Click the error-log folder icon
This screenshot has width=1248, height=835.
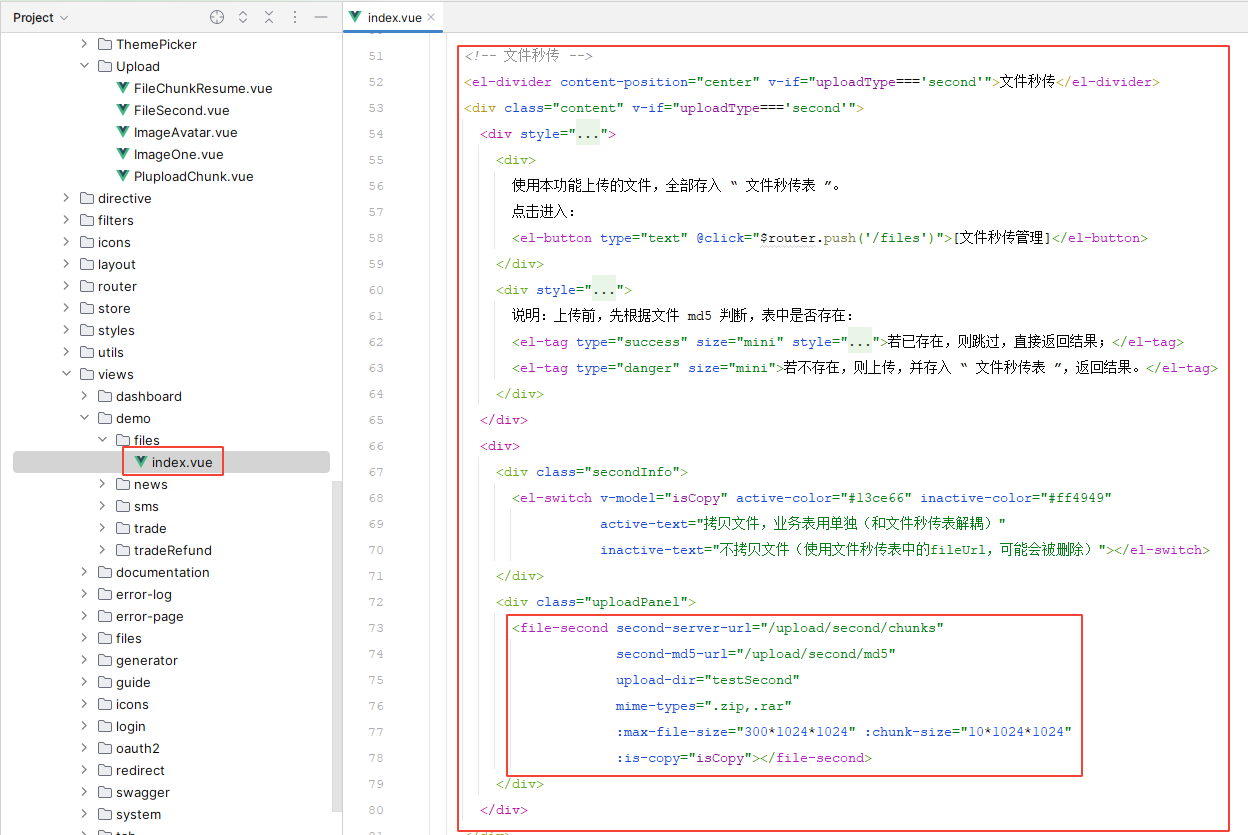(105, 594)
